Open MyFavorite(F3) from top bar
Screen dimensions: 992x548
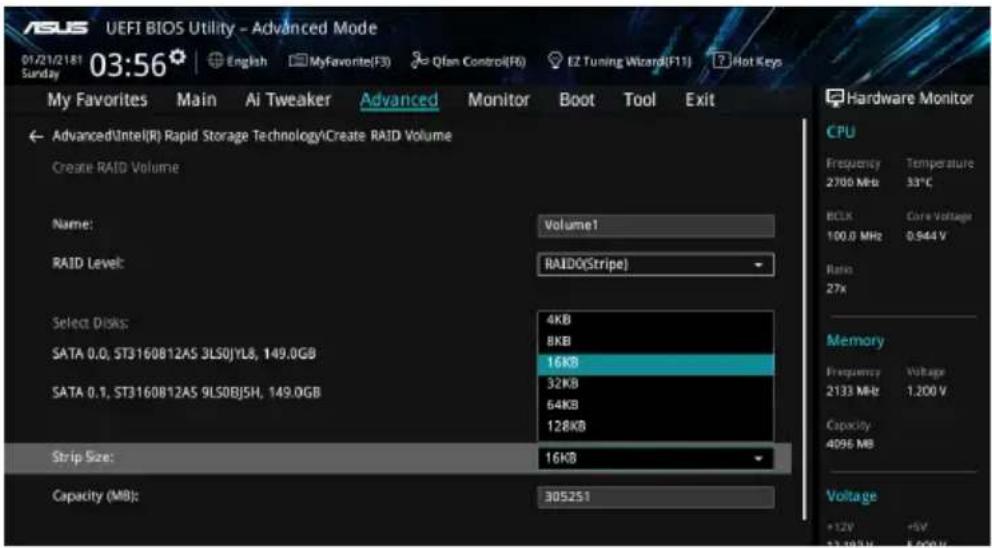point(340,61)
